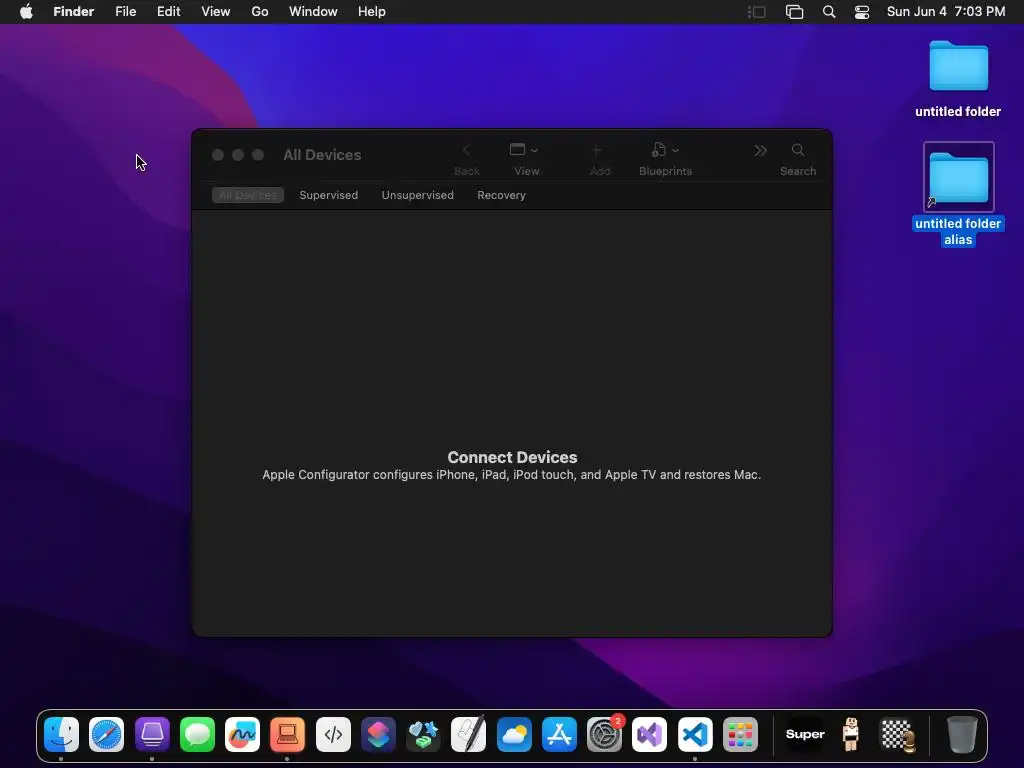The height and width of the screenshot is (768, 1024).
Task: Open System Preferences from the Dock
Action: click(605, 735)
